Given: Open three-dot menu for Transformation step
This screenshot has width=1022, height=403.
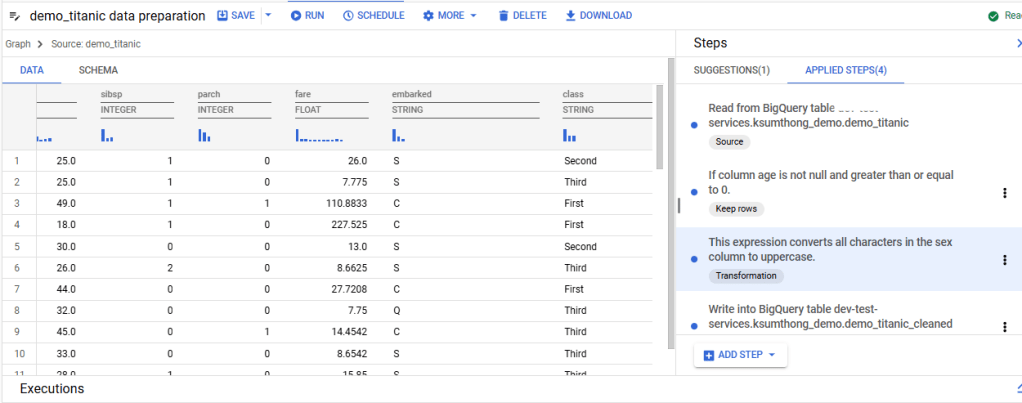Looking at the screenshot, I should pyautogui.click(x=1005, y=260).
